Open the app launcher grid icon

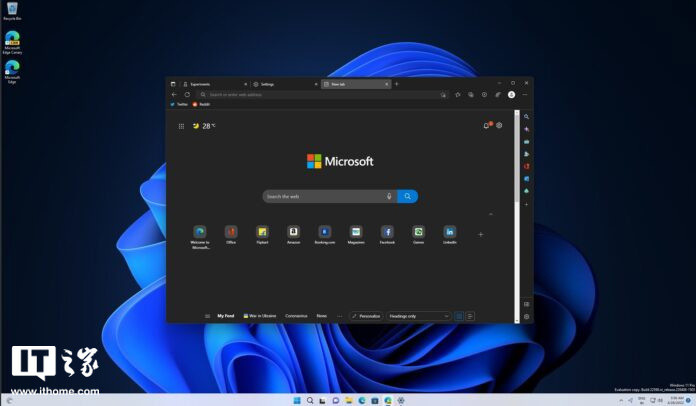point(182,126)
